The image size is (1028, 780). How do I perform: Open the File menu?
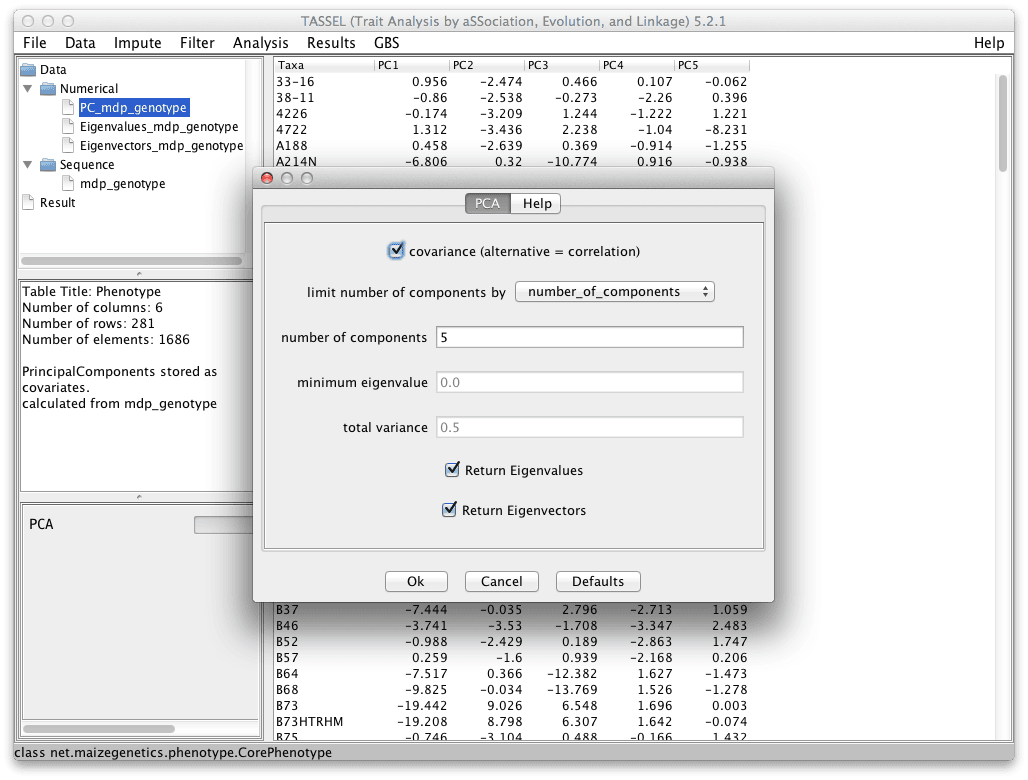tap(35, 43)
